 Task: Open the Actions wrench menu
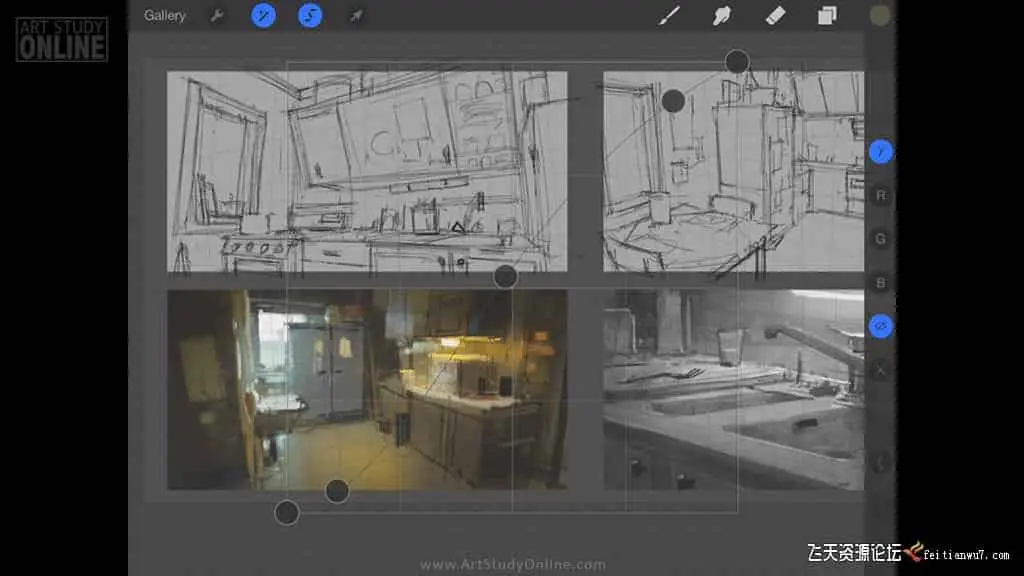click(217, 16)
